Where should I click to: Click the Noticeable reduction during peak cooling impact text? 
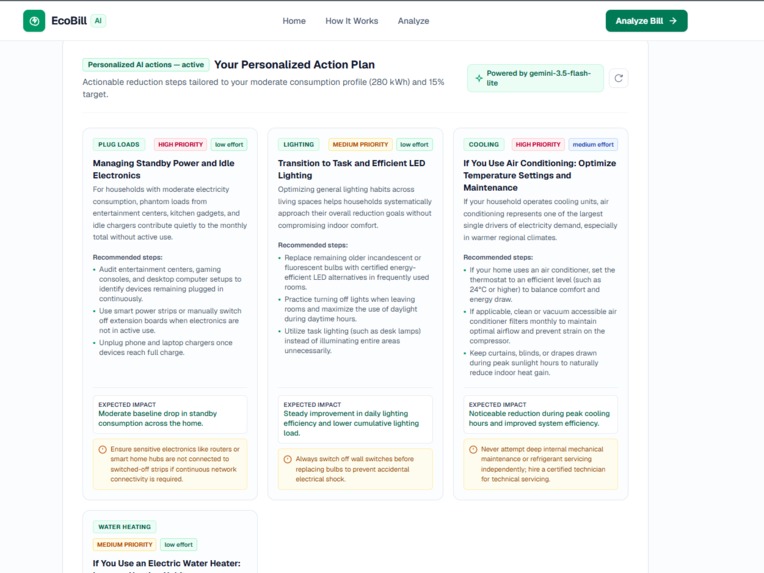point(539,419)
